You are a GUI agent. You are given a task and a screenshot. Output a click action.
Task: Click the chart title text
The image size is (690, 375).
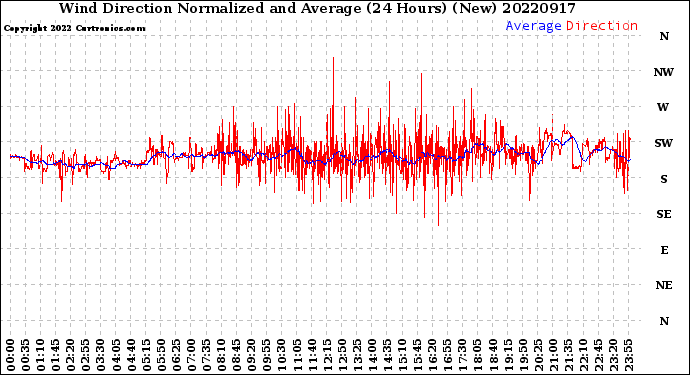pyautogui.click(x=317, y=8)
